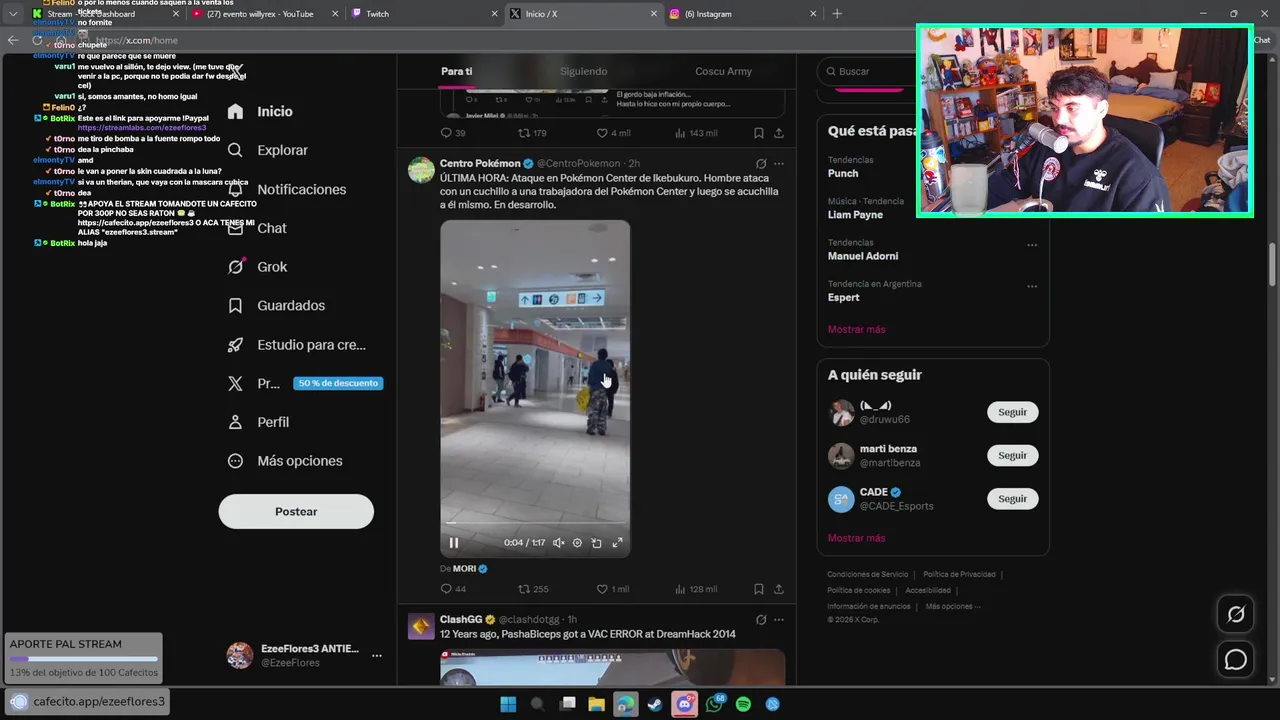Open options for Manuel Adorni trend
Viewport: 1280px width, 720px height.
click(x=1032, y=245)
